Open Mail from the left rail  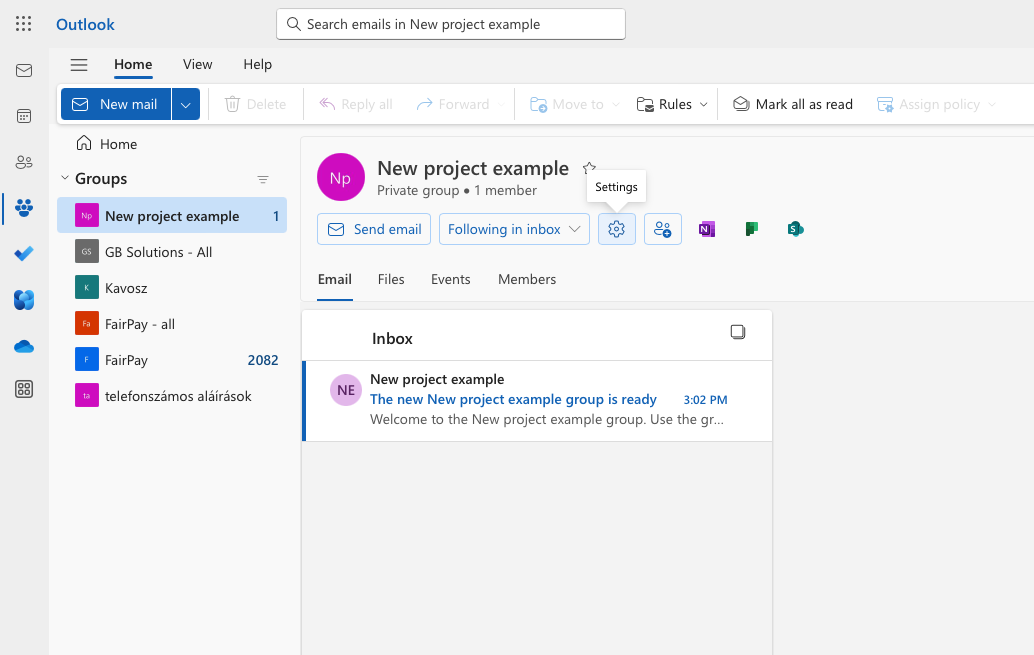(24, 70)
